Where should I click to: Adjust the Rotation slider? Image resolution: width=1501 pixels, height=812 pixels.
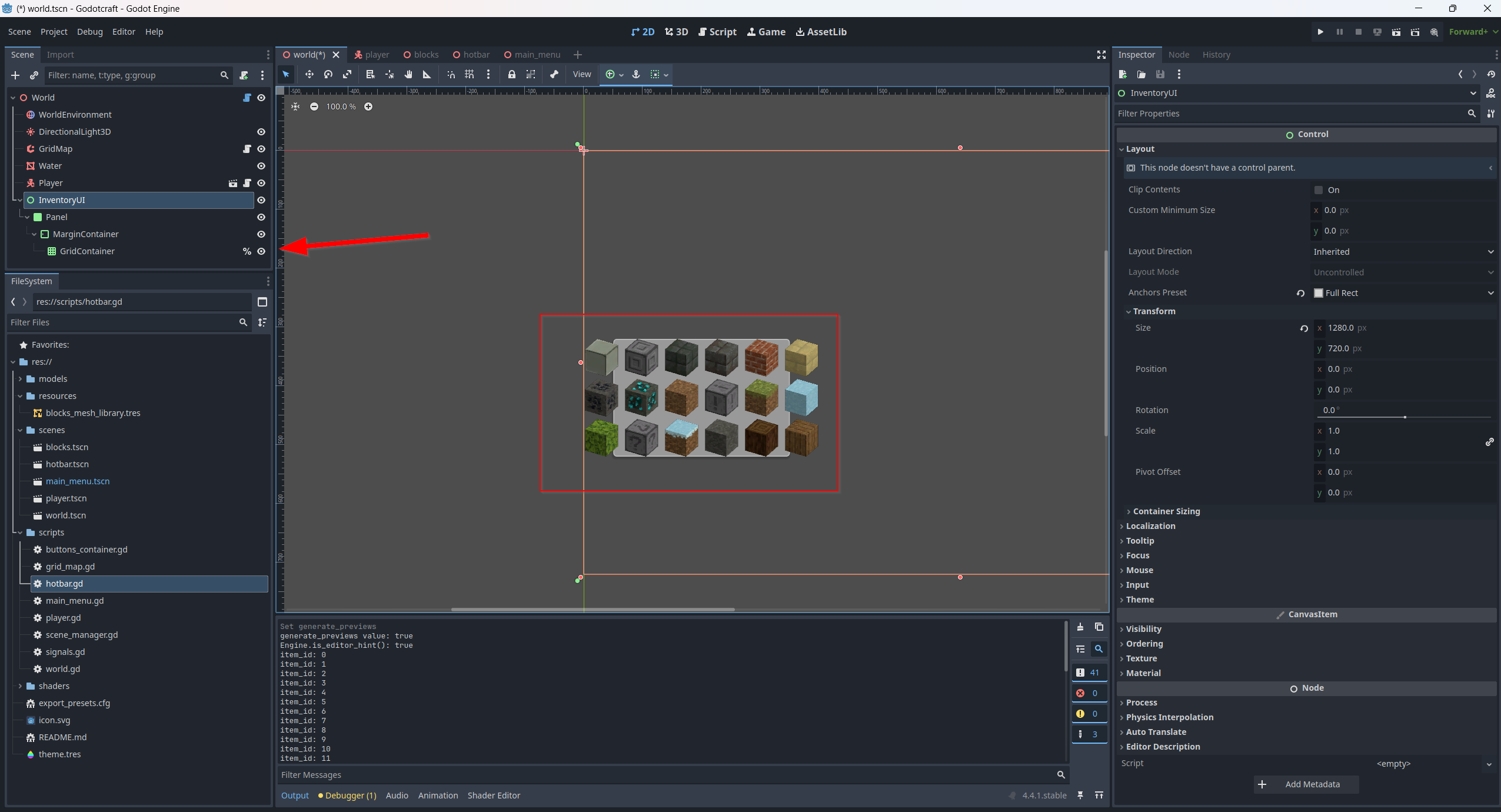pyautogui.click(x=1404, y=417)
